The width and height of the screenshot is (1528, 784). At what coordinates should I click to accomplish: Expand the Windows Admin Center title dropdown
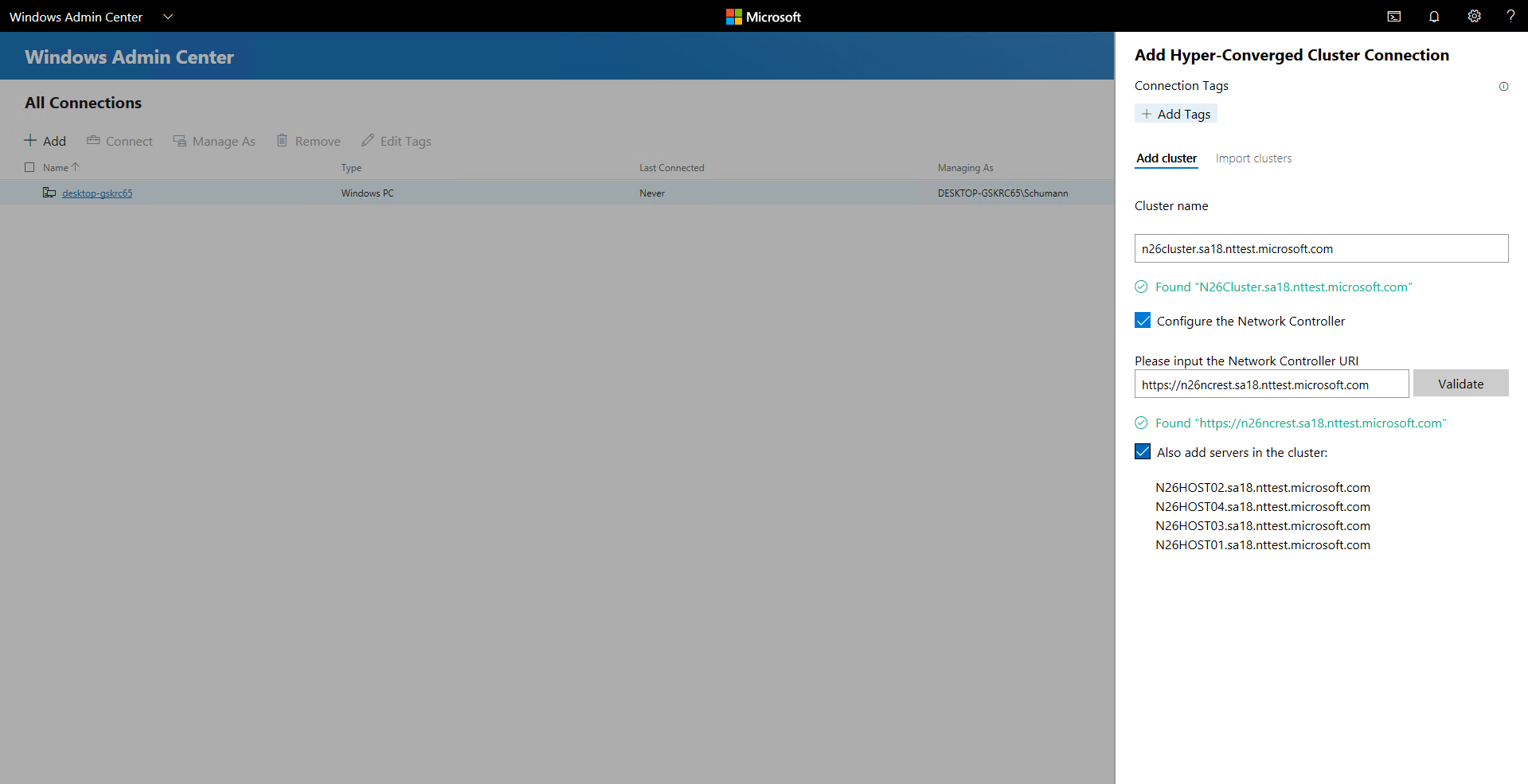pos(167,16)
